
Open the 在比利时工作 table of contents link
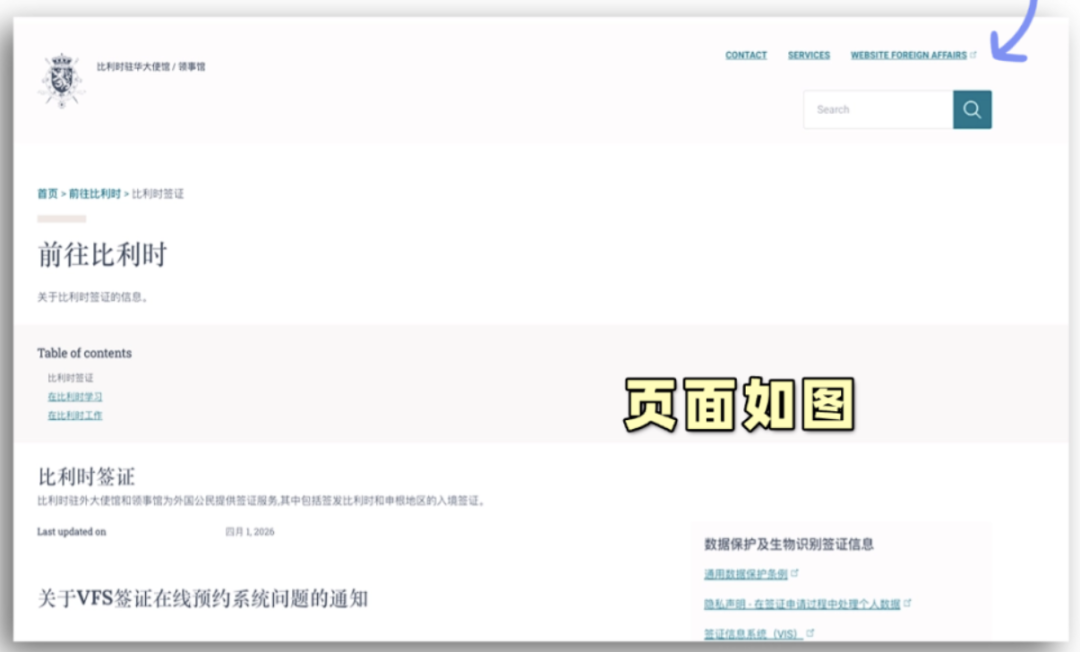[x=75, y=415]
